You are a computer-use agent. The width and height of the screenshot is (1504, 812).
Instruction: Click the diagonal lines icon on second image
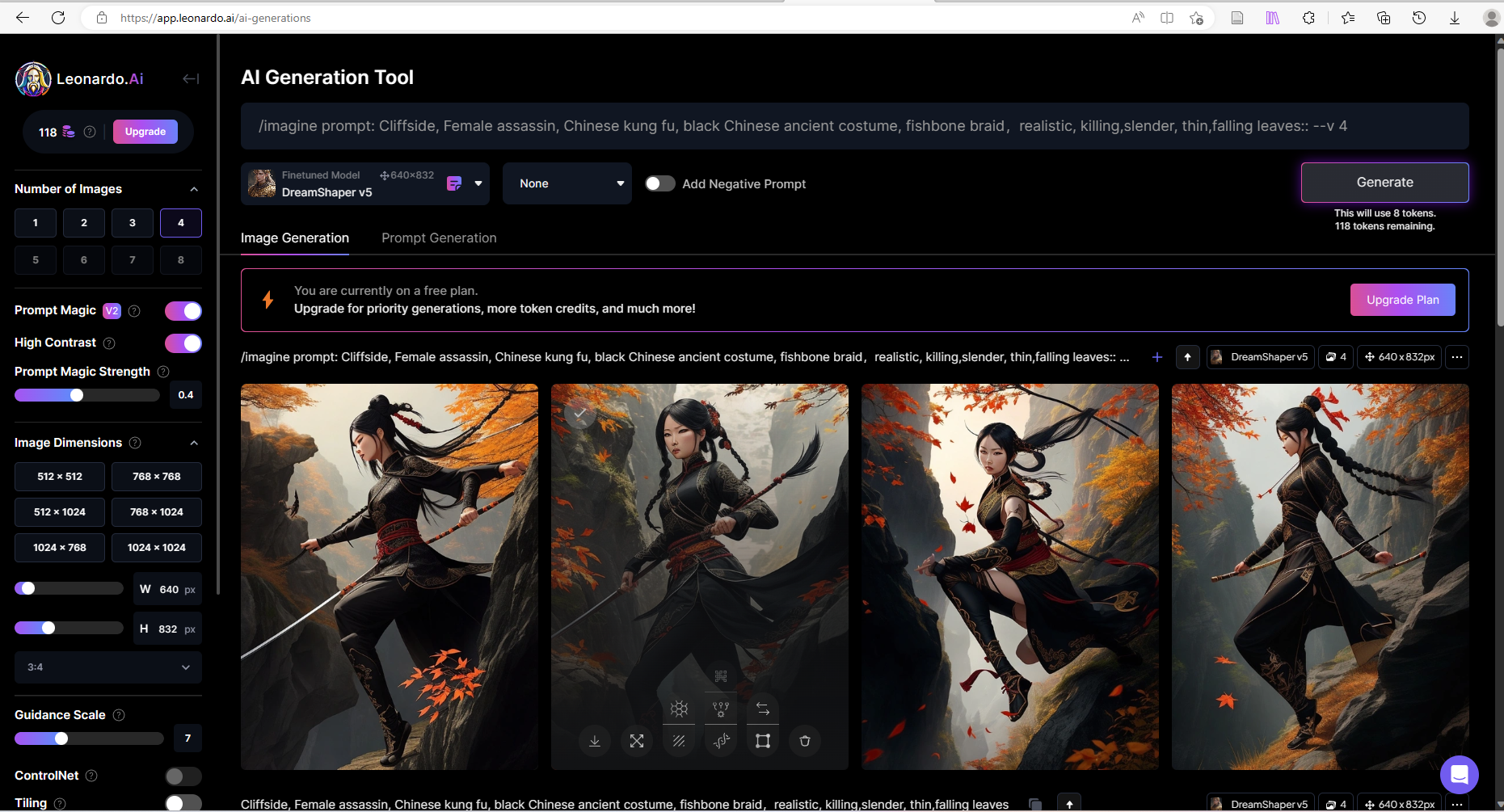coord(679,741)
